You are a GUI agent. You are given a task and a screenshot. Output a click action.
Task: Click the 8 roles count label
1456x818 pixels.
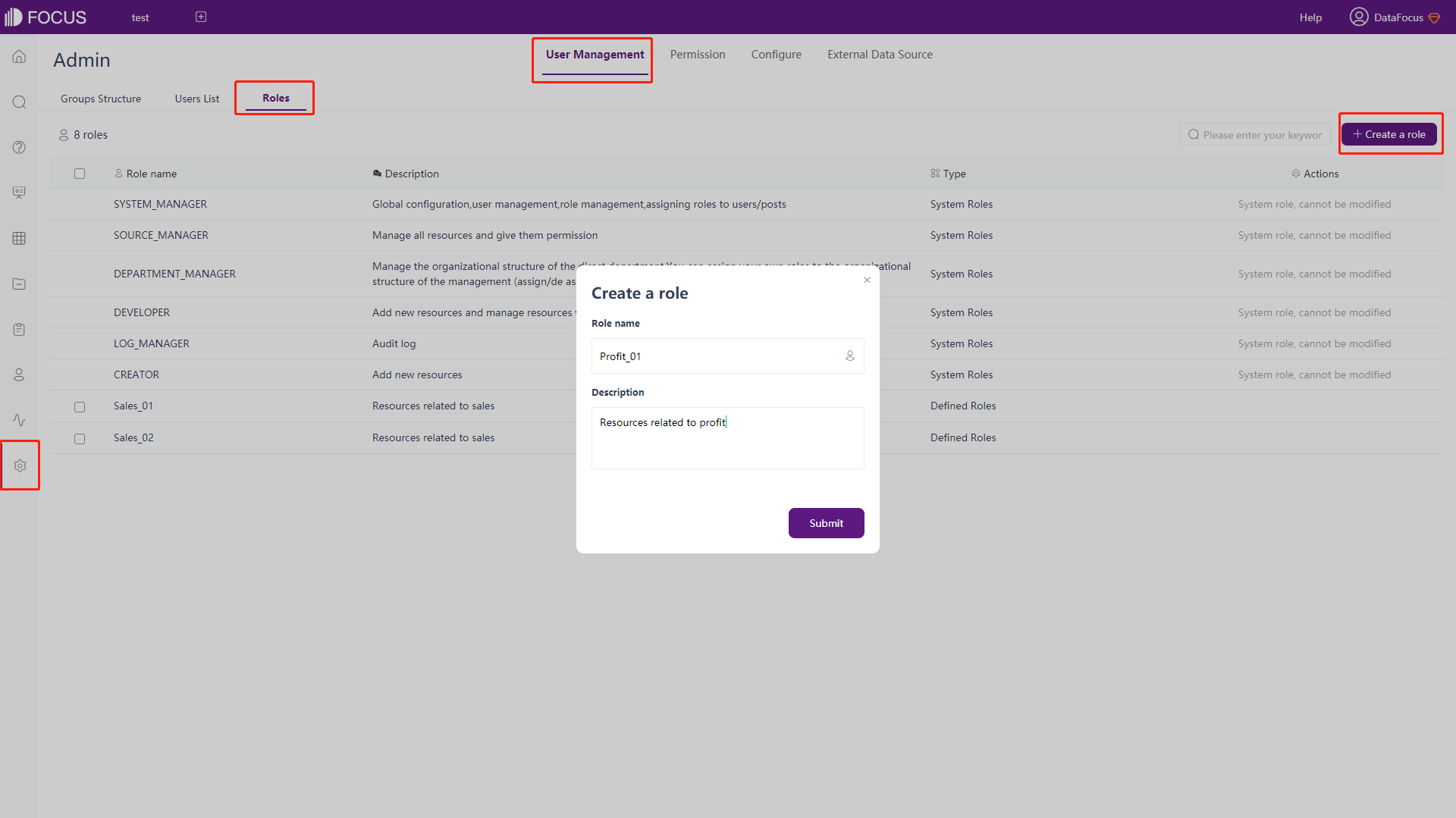coord(83,135)
